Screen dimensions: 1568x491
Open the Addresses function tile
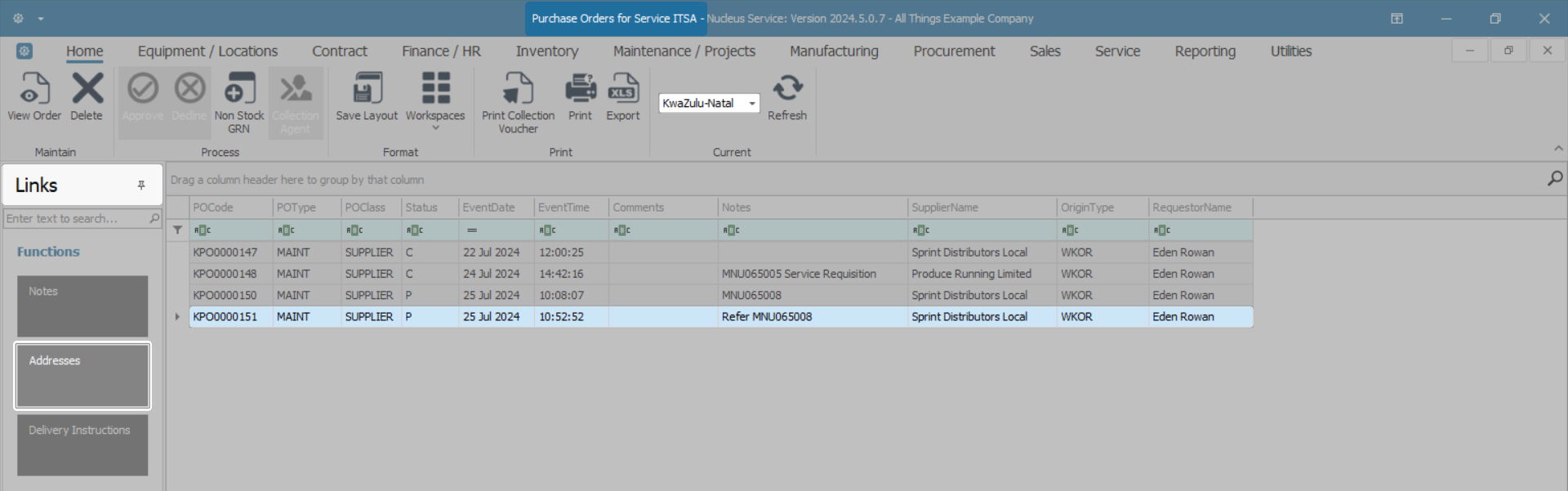(82, 376)
